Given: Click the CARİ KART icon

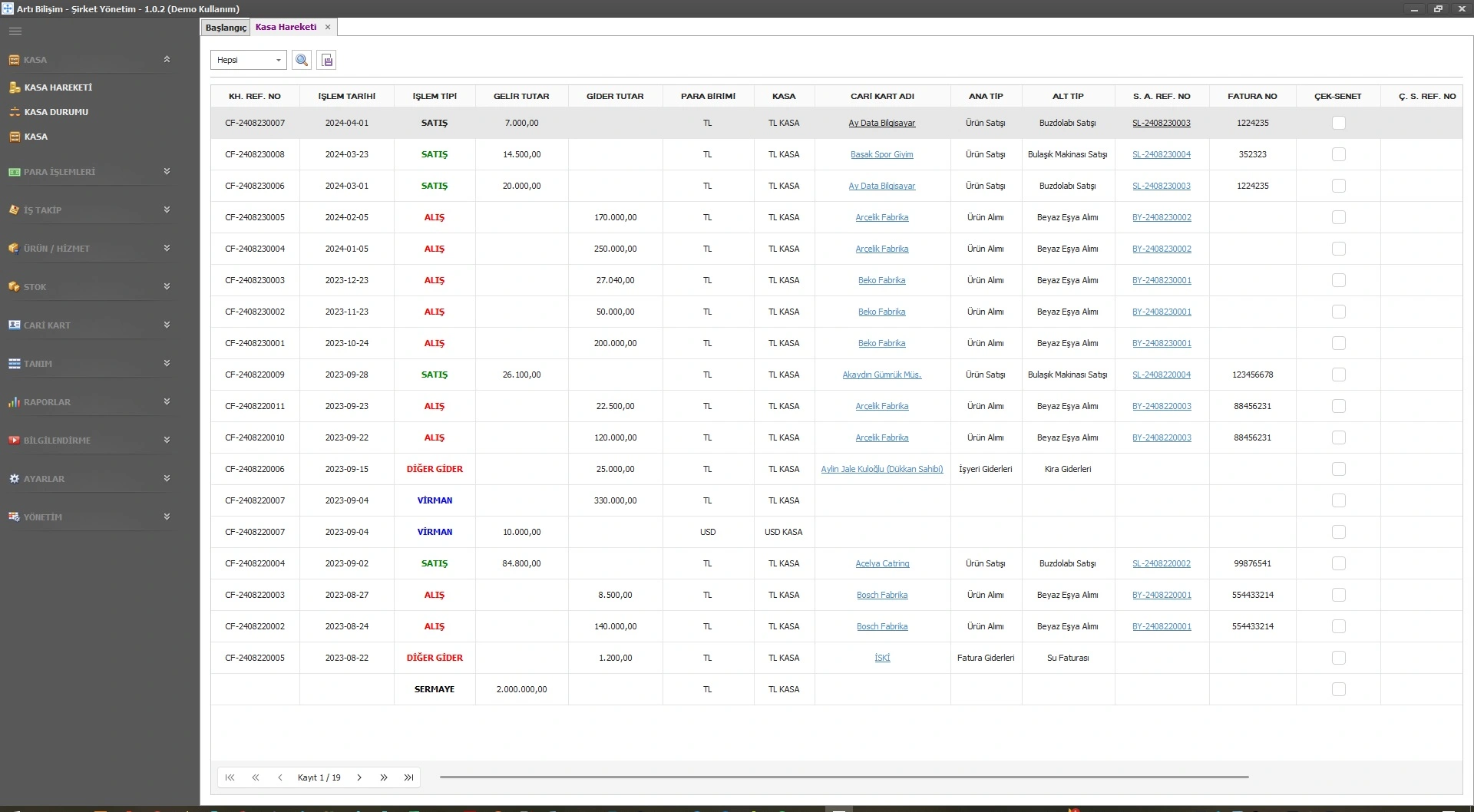Looking at the screenshot, I should [x=14, y=325].
